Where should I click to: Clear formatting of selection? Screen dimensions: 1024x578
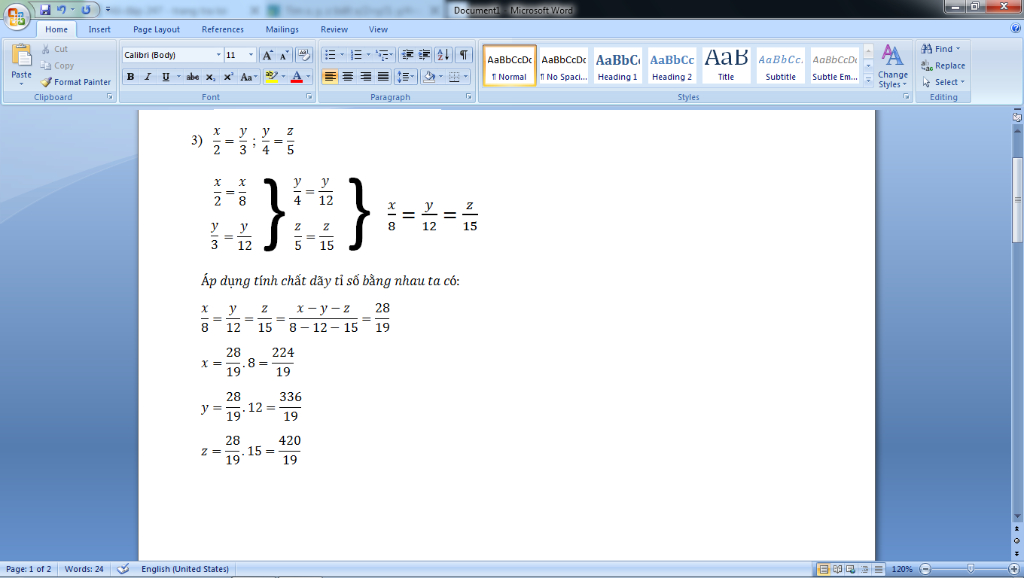[304, 56]
